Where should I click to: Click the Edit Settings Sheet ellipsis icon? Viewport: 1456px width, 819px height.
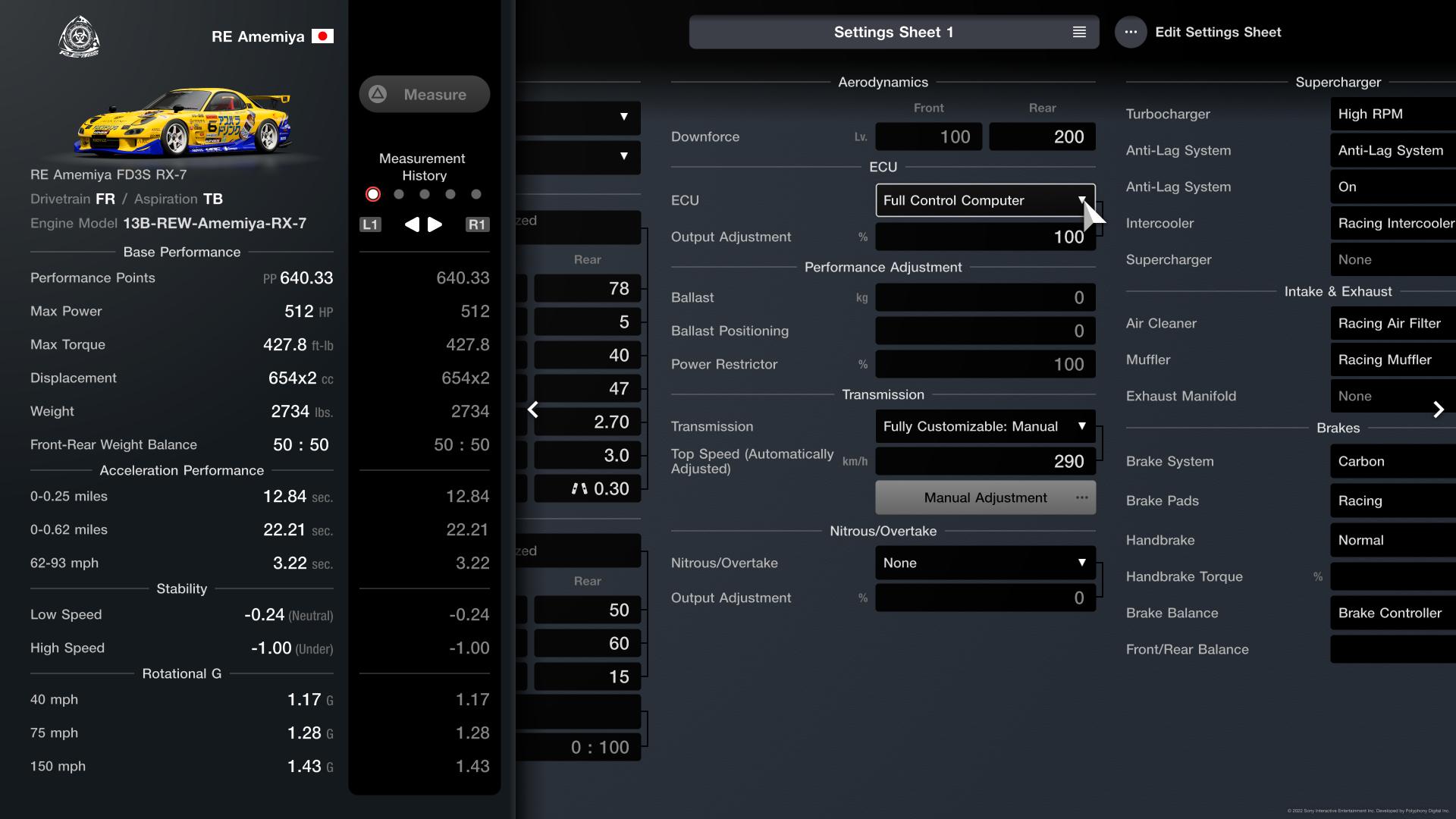(x=1131, y=32)
